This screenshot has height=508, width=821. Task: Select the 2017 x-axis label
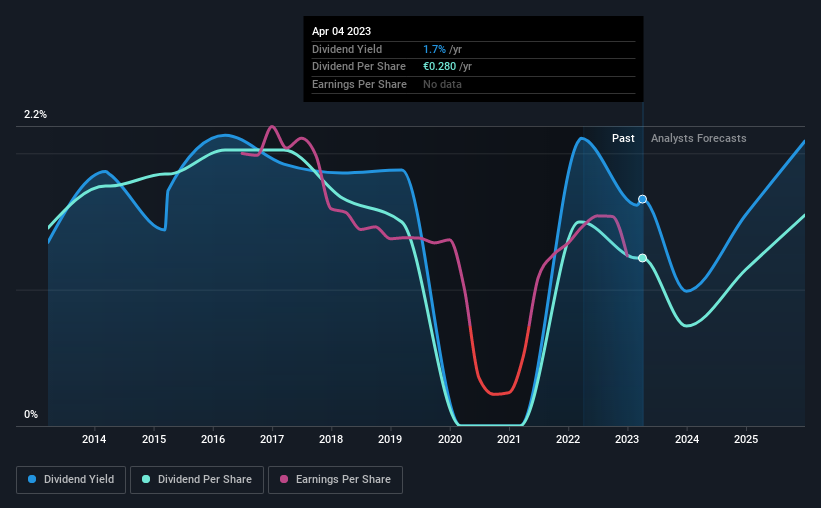(272, 439)
